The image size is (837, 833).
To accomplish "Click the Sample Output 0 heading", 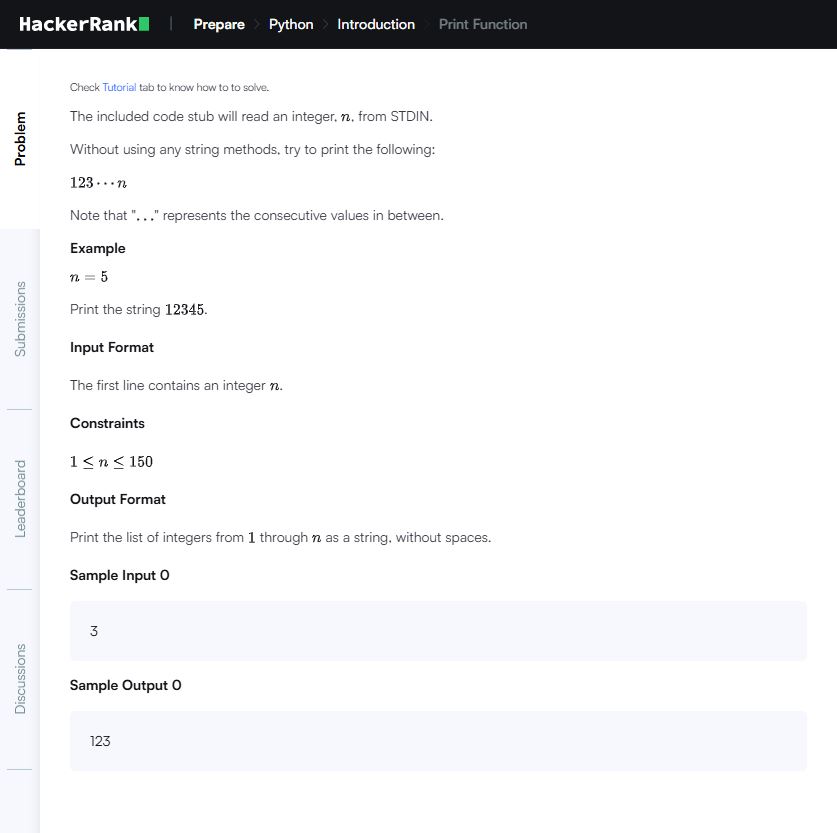I will [126, 685].
